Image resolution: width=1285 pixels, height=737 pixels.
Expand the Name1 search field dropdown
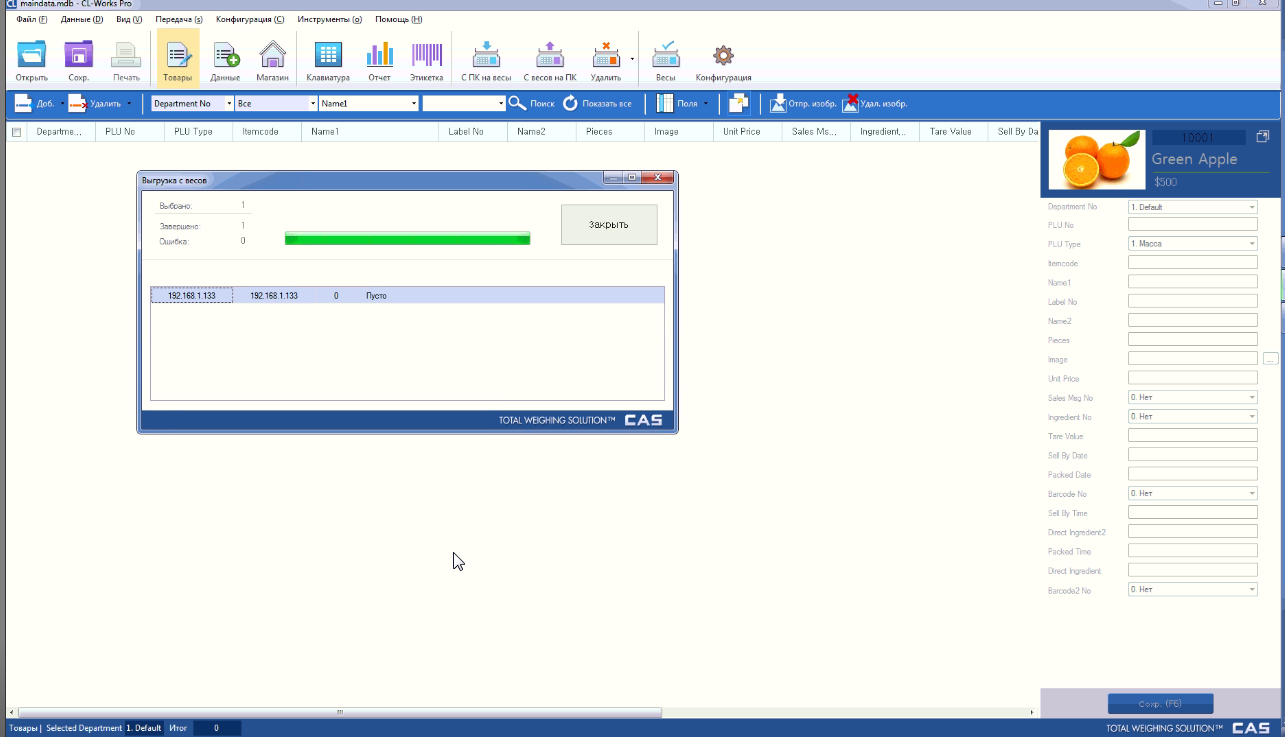click(x=414, y=103)
